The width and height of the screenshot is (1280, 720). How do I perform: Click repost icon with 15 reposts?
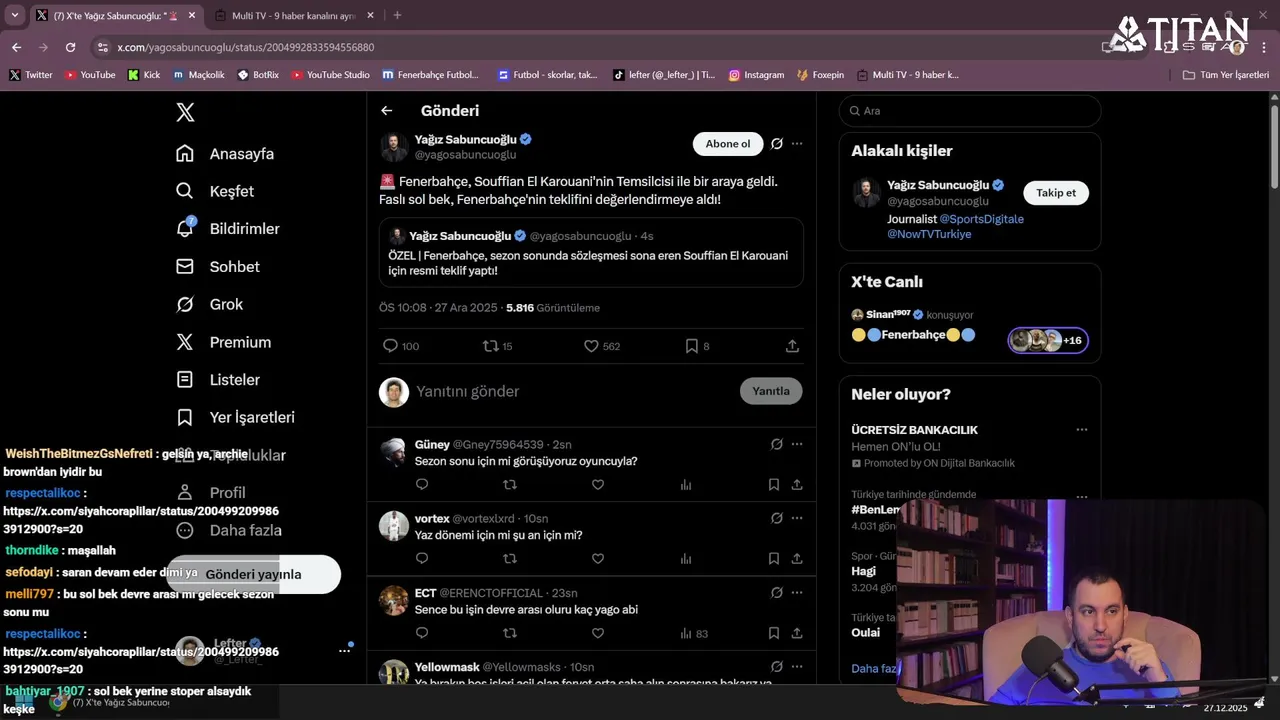coord(497,346)
